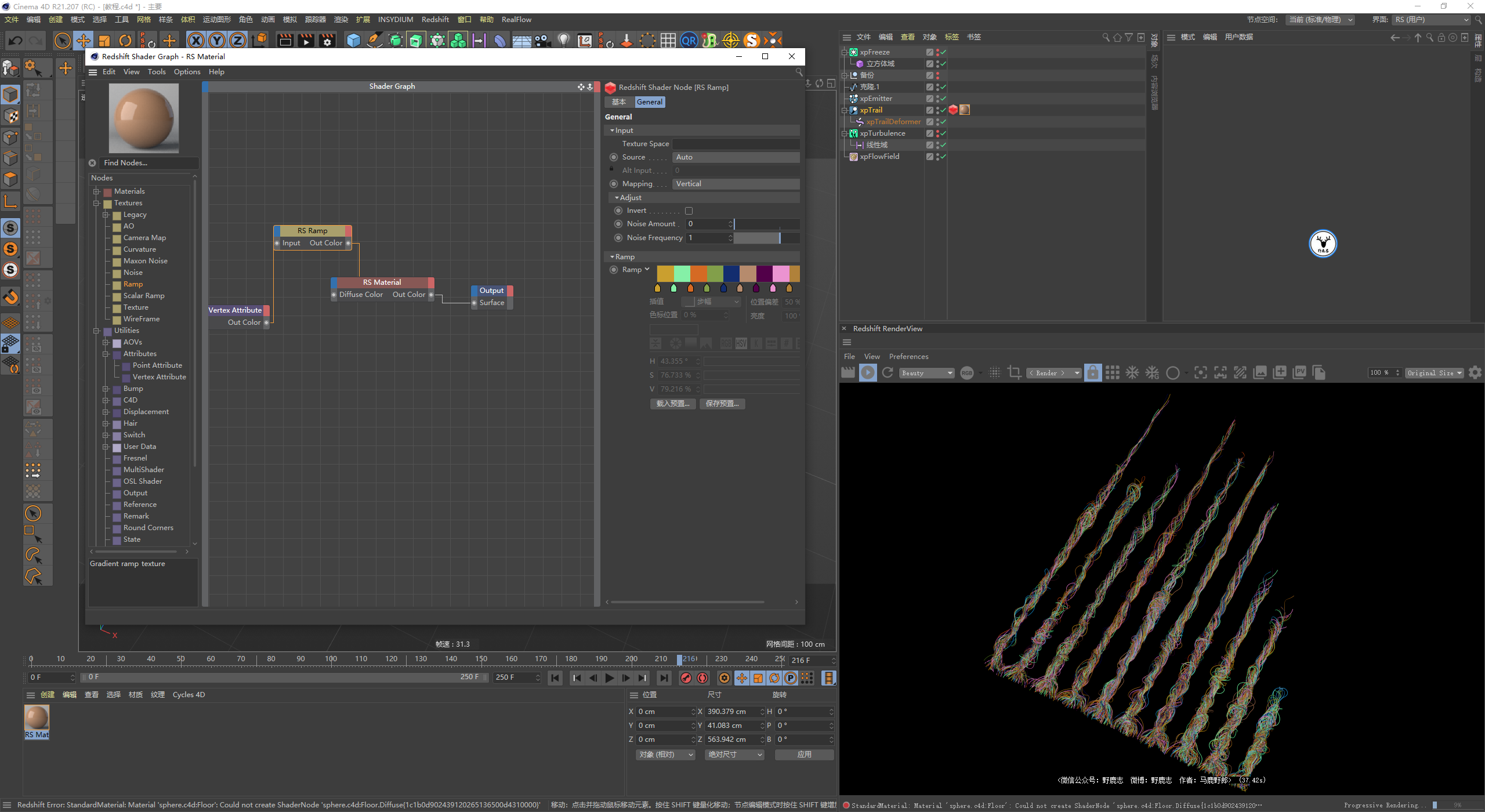The image size is (1485, 812).
Task: Click the 载入预置... button
Action: pos(672,404)
